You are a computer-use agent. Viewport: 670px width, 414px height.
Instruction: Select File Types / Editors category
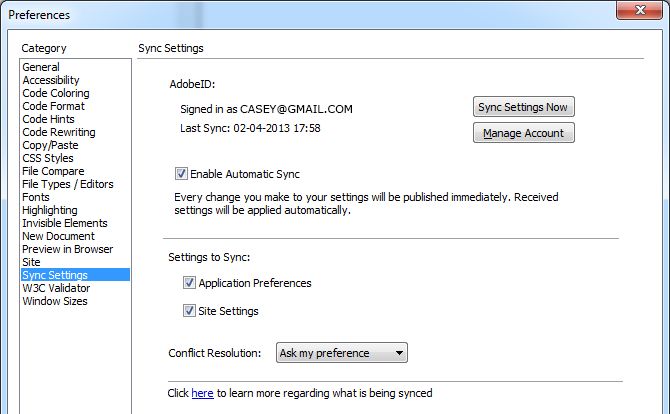[68, 184]
